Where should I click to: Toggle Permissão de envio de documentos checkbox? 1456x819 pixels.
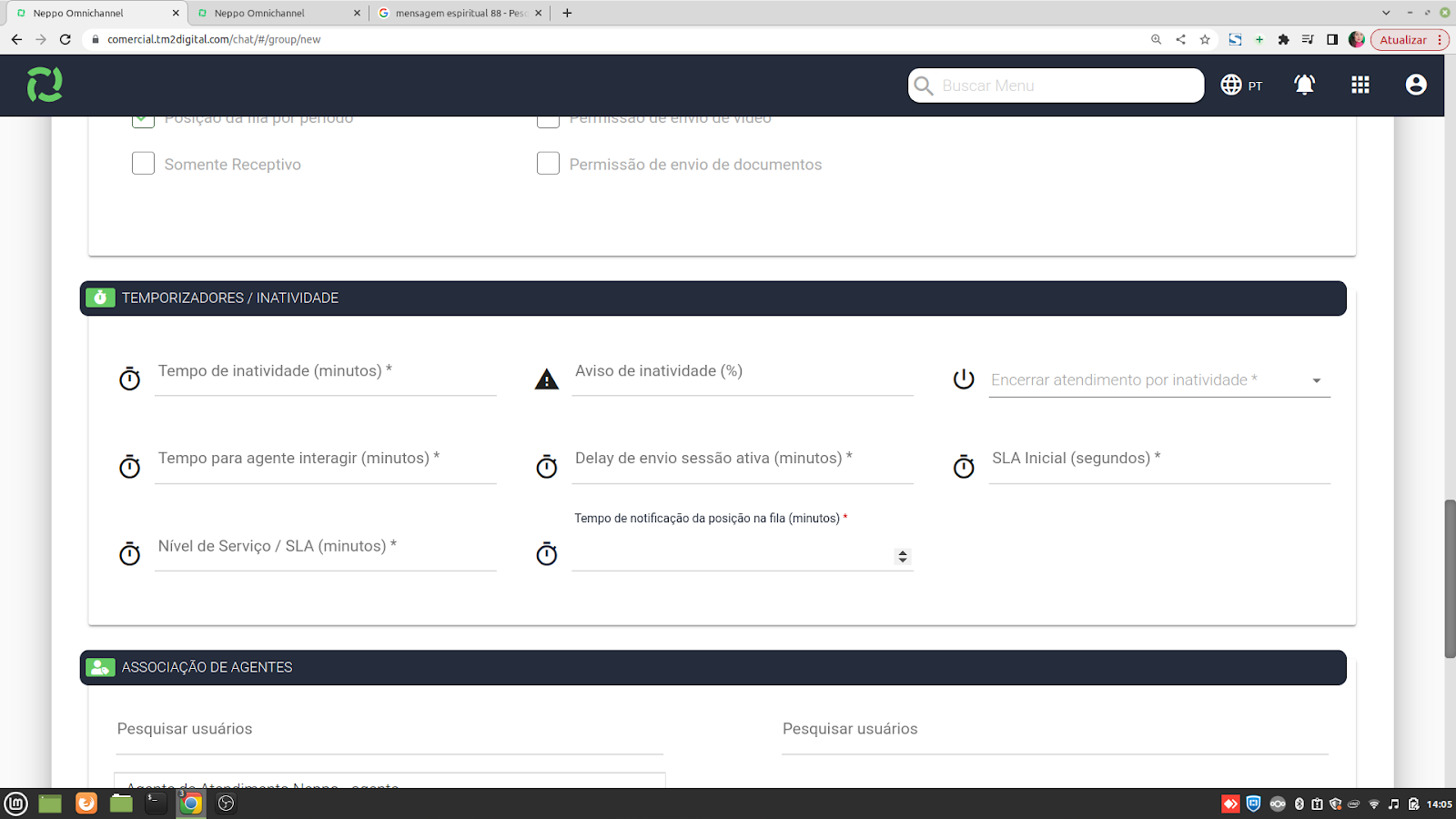548,164
